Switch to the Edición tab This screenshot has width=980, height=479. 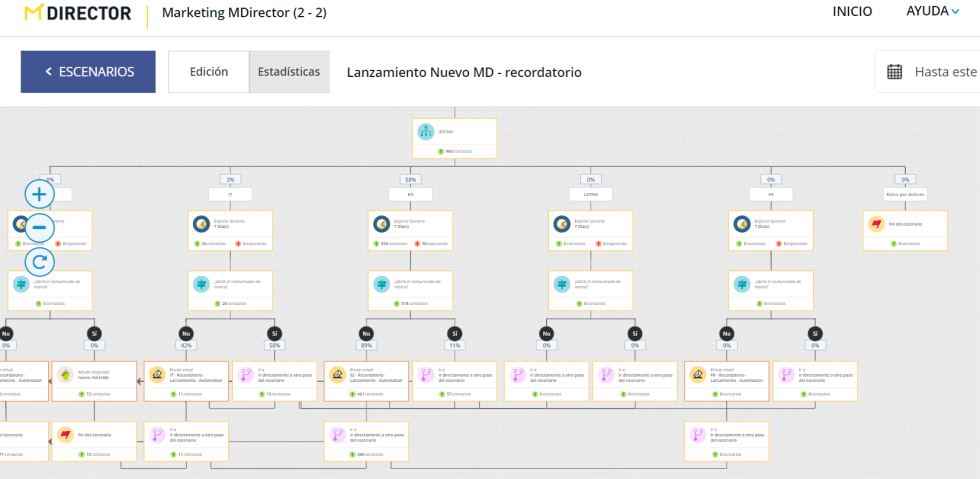coord(209,72)
